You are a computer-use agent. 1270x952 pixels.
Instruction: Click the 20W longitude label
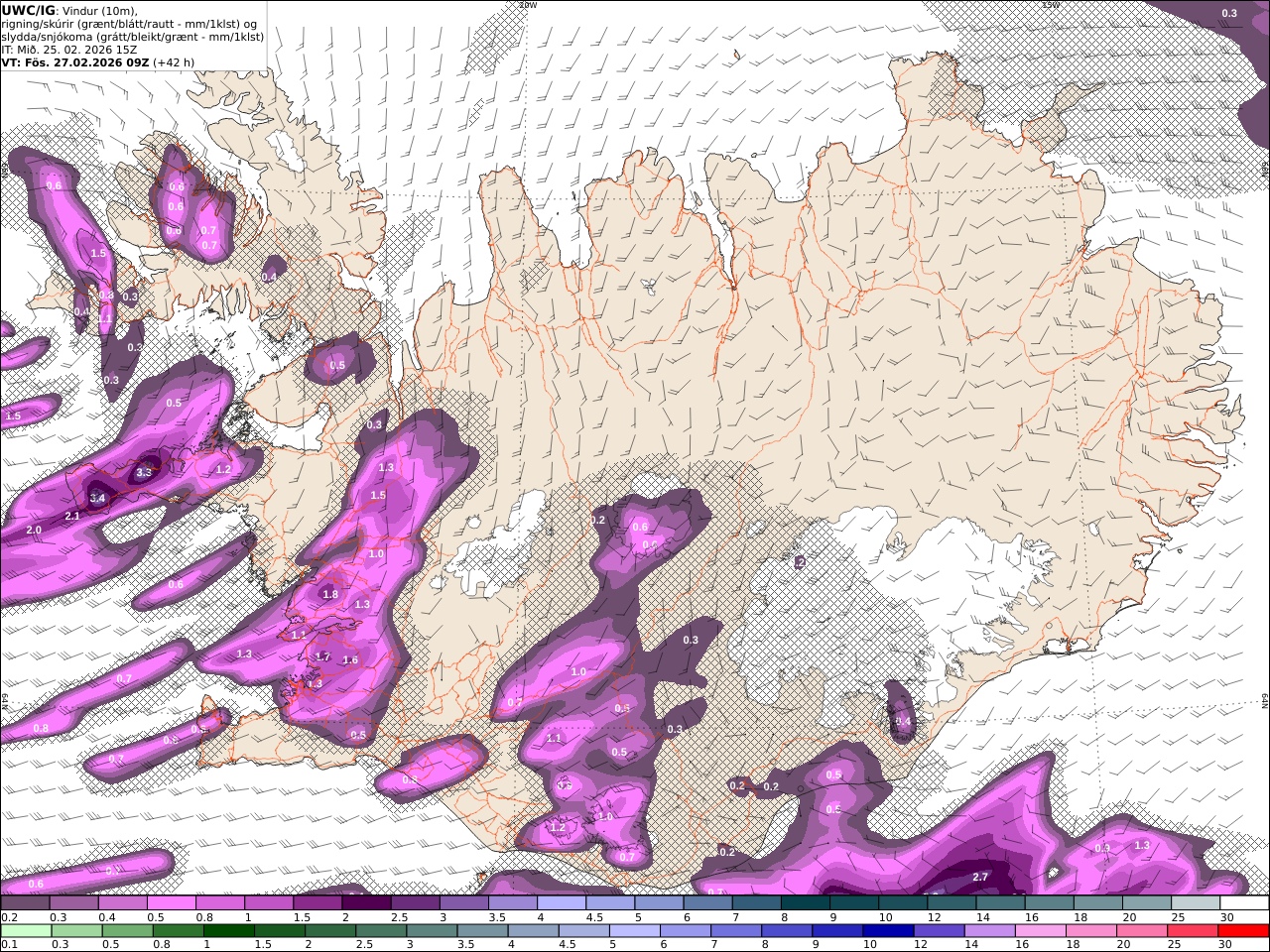(528, 5)
